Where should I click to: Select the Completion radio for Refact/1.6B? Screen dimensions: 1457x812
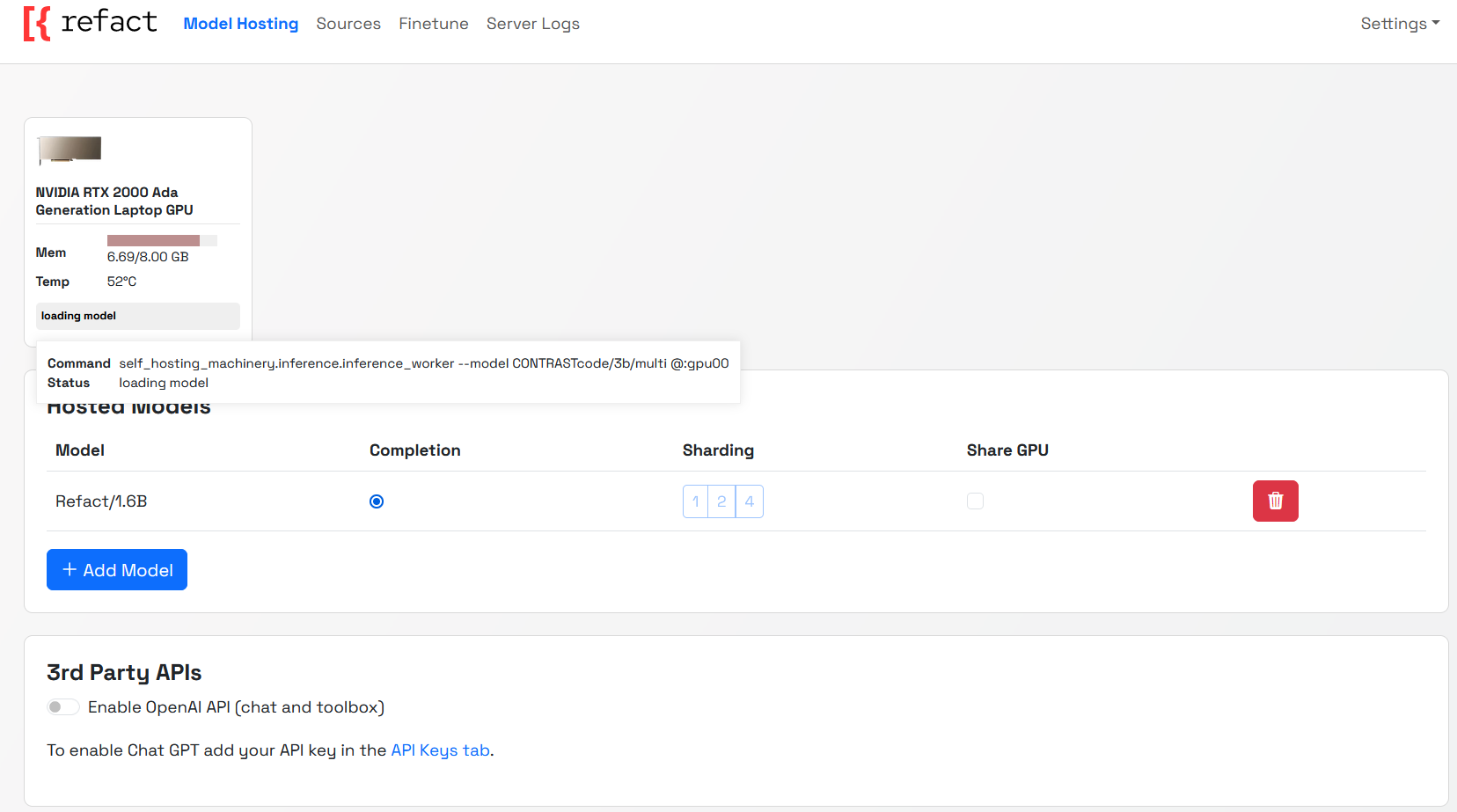click(377, 501)
